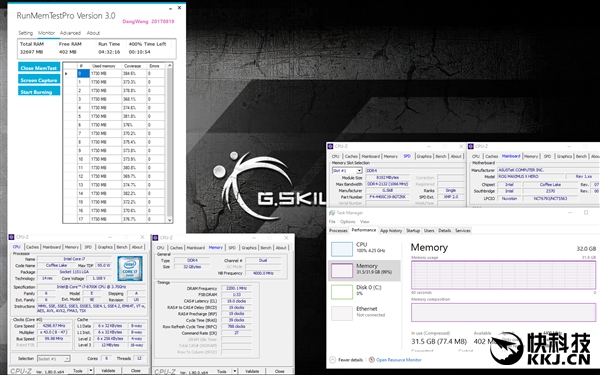Click Validate in the CPU-Z Memory window
Screen dimensions: 600x375
point(252,371)
